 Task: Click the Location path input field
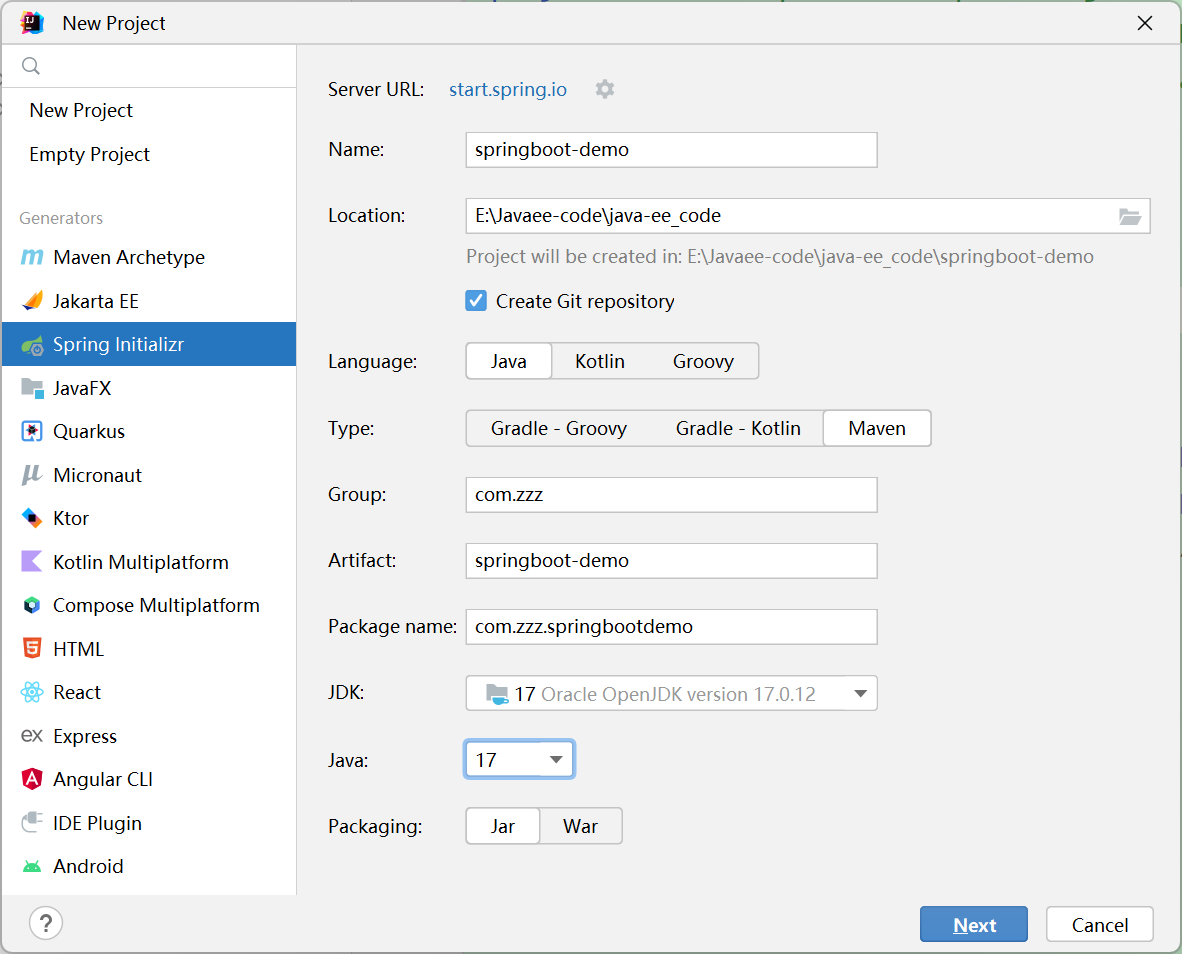pos(807,216)
